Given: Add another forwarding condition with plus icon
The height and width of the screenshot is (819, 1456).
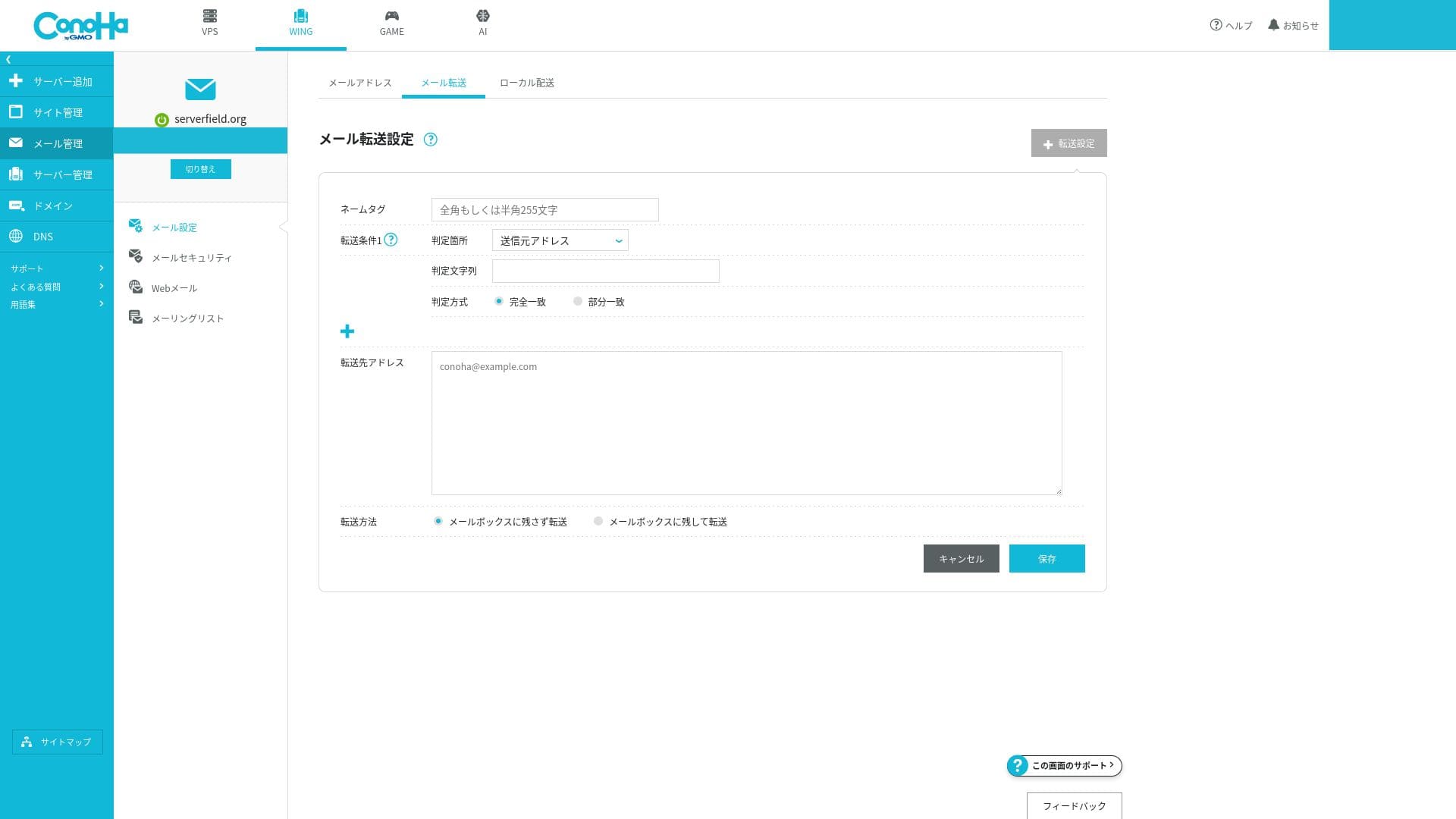Looking at the screenshot, I should 347,331.
